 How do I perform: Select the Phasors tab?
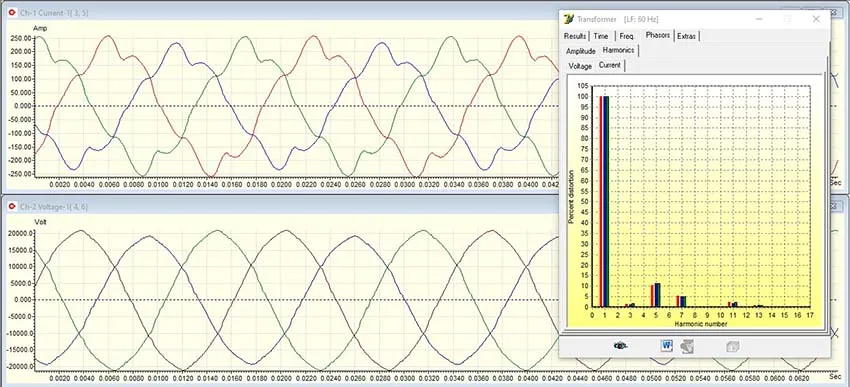pos(658,35)
